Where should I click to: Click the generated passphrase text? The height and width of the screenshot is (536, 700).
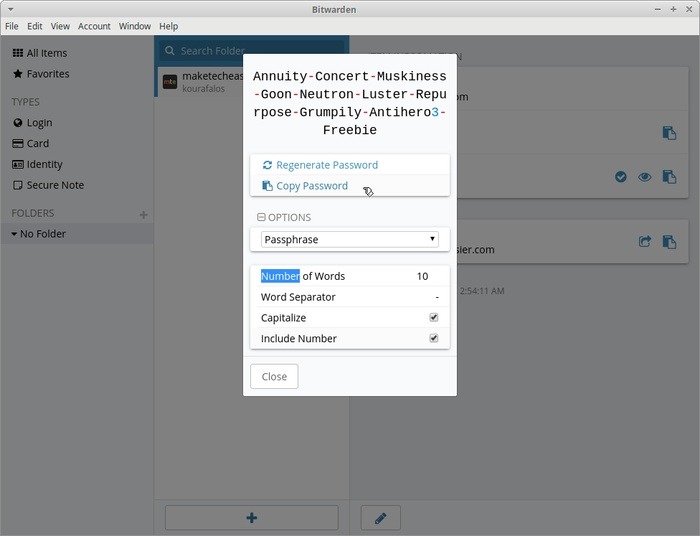pos(350,103)
